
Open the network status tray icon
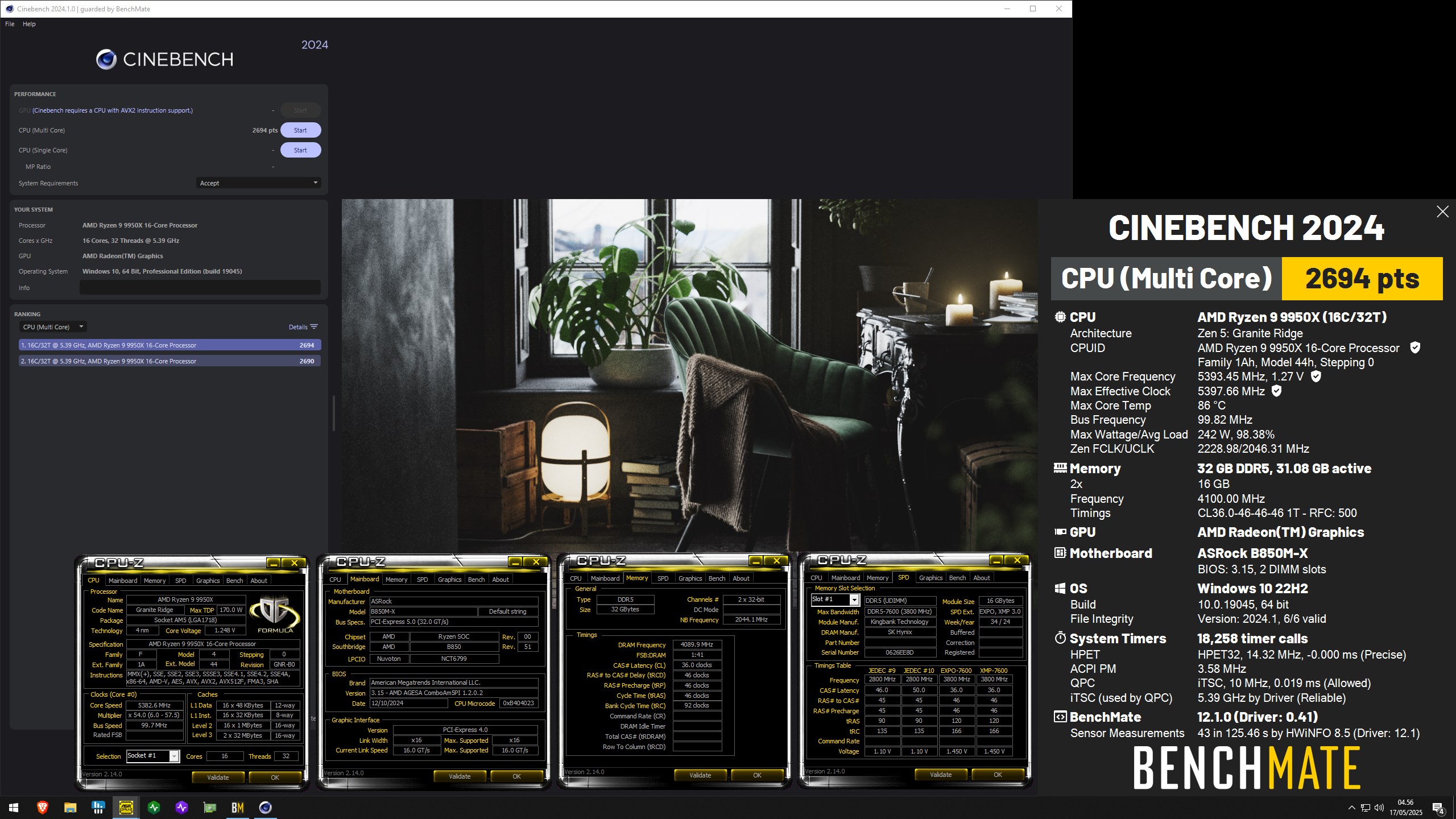point(1366,808)
